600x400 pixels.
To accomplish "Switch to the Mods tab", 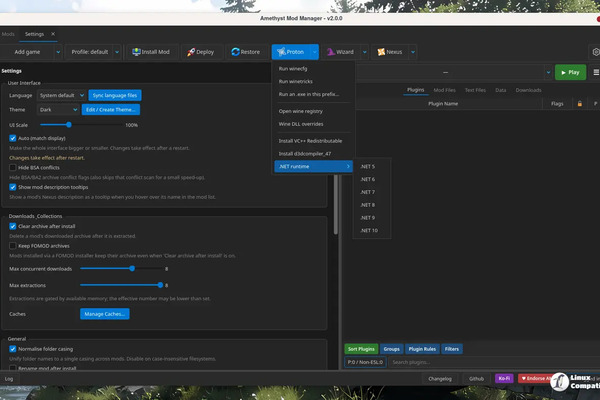I will [x=8, y=34].
